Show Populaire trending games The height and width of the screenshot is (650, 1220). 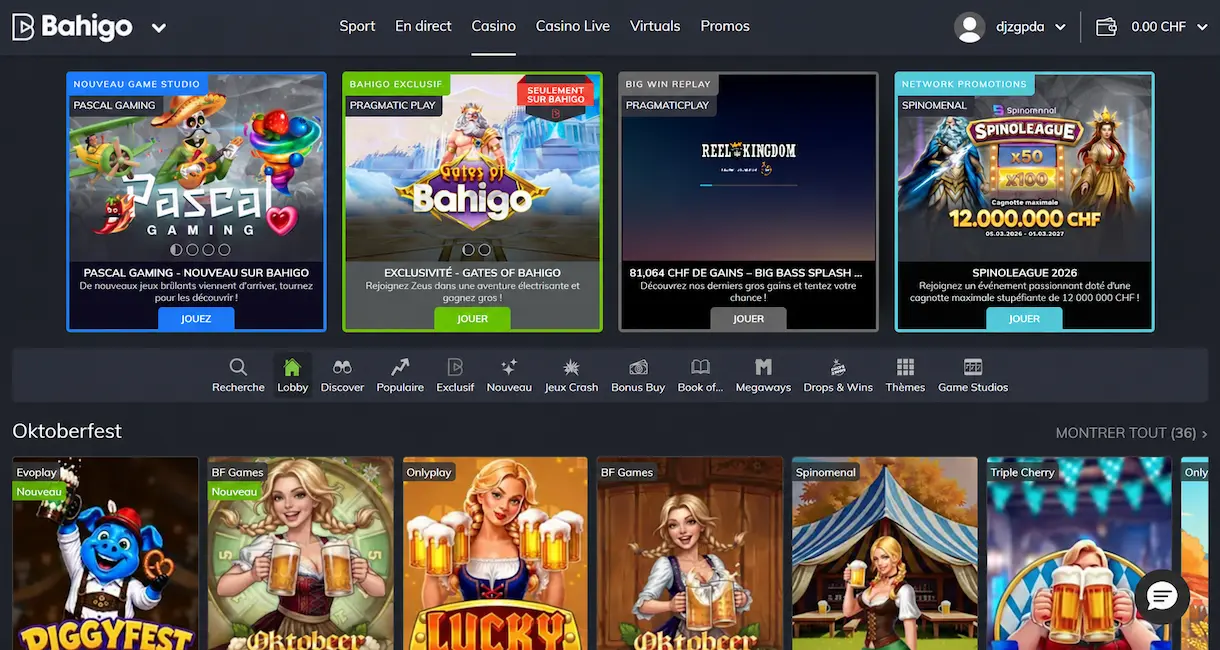pos(400,368)
